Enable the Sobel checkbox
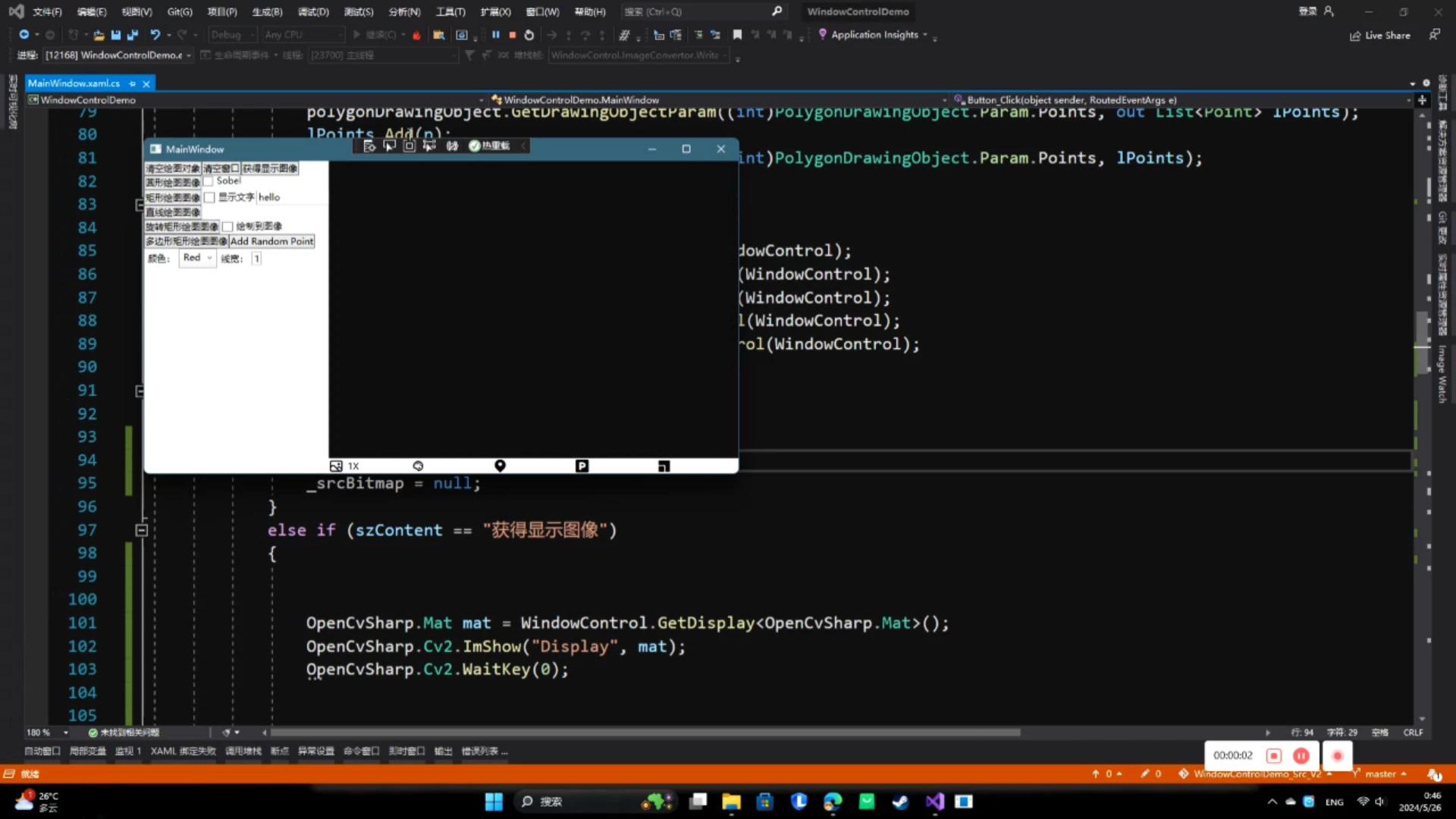This screenshot has height=819, width=1456. [209, 181]
